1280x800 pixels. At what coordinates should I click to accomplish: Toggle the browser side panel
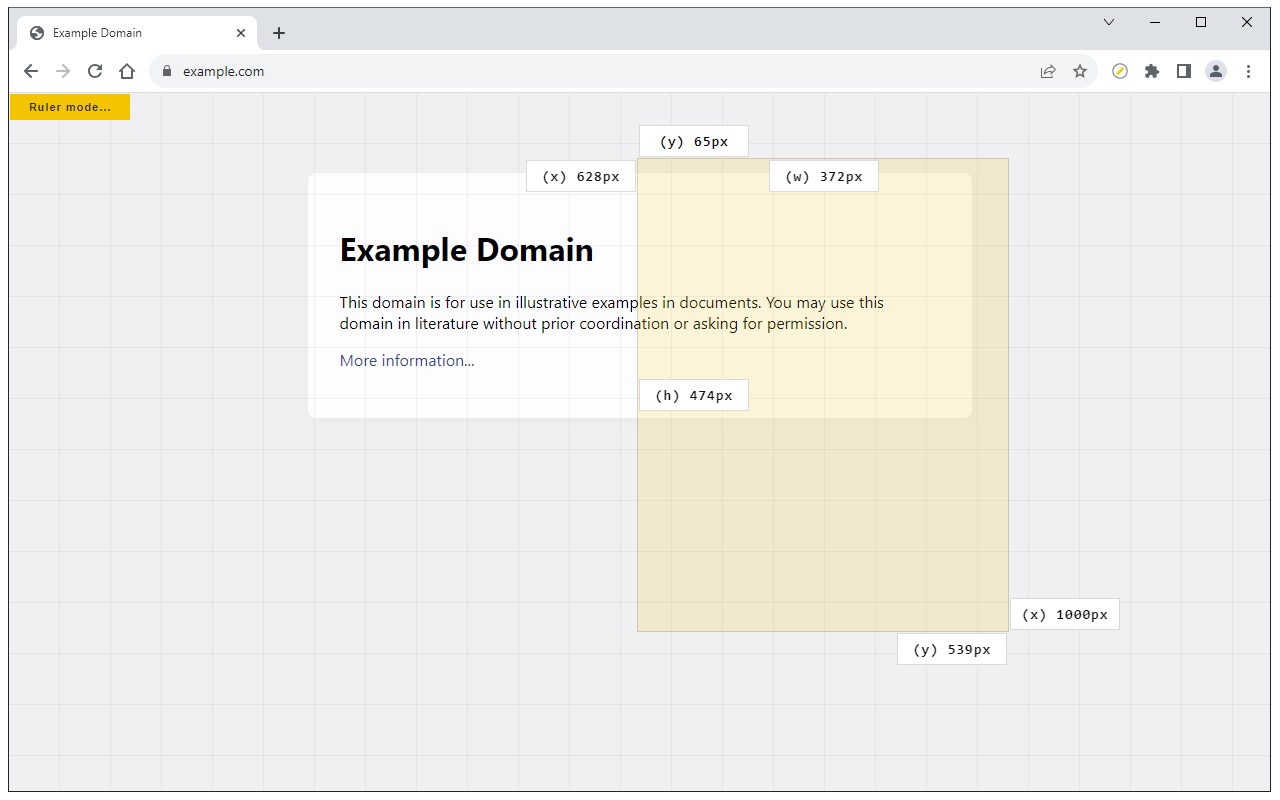(x=1184, y=71)
